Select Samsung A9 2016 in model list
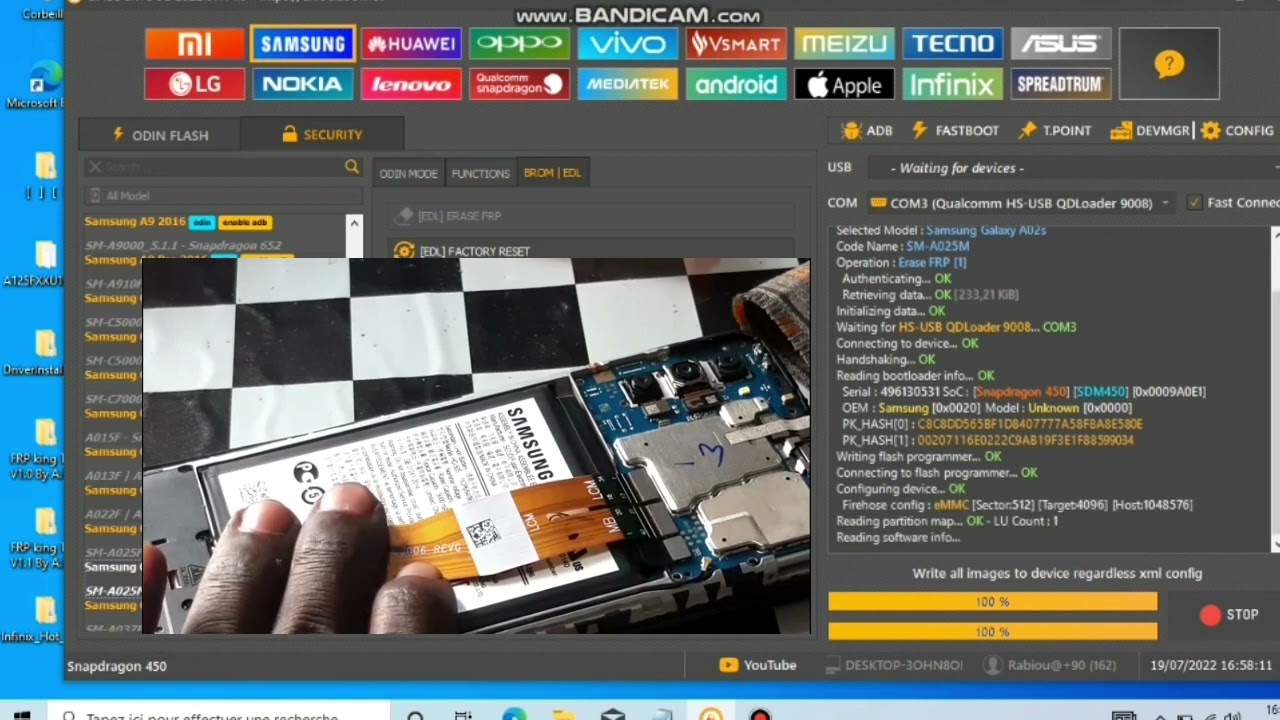Screen dimensions: 1280x720 point(135,222)
